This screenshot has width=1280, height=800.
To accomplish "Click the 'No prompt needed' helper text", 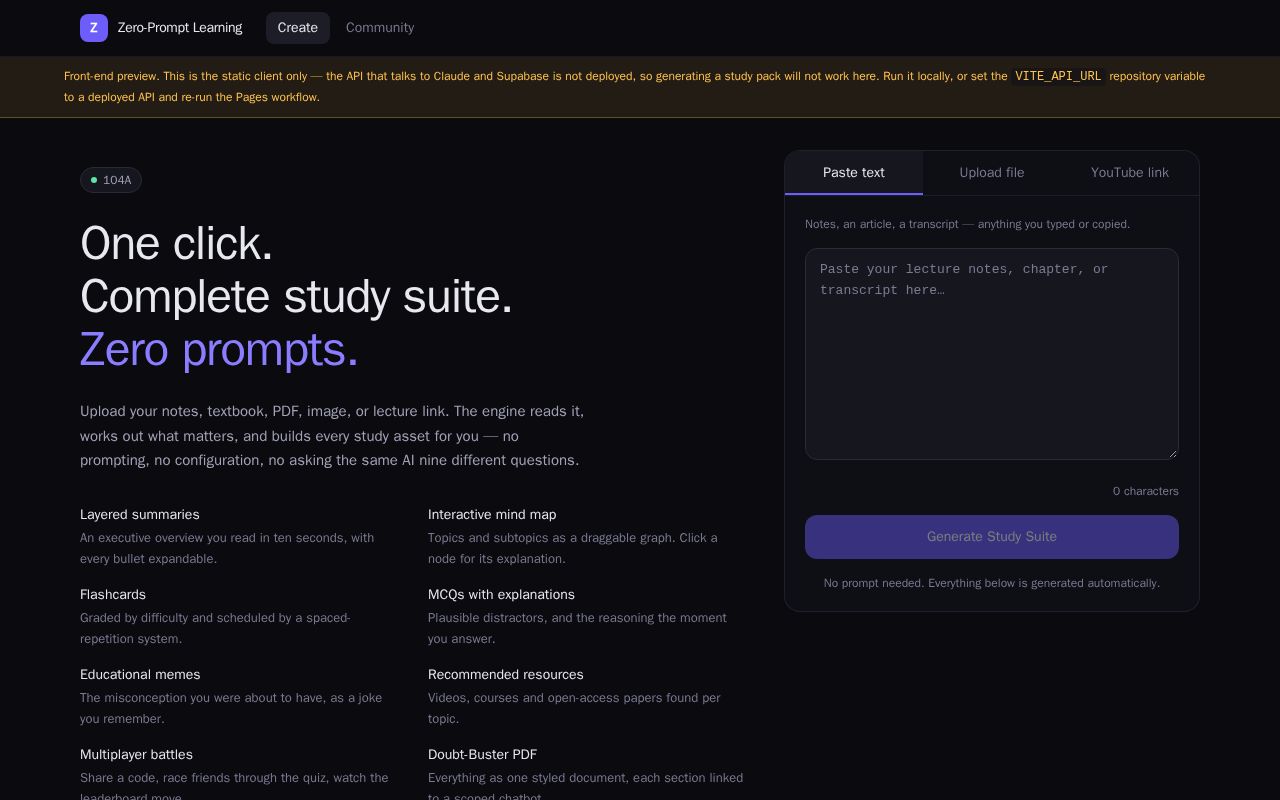I will click(x=992, y=583).
